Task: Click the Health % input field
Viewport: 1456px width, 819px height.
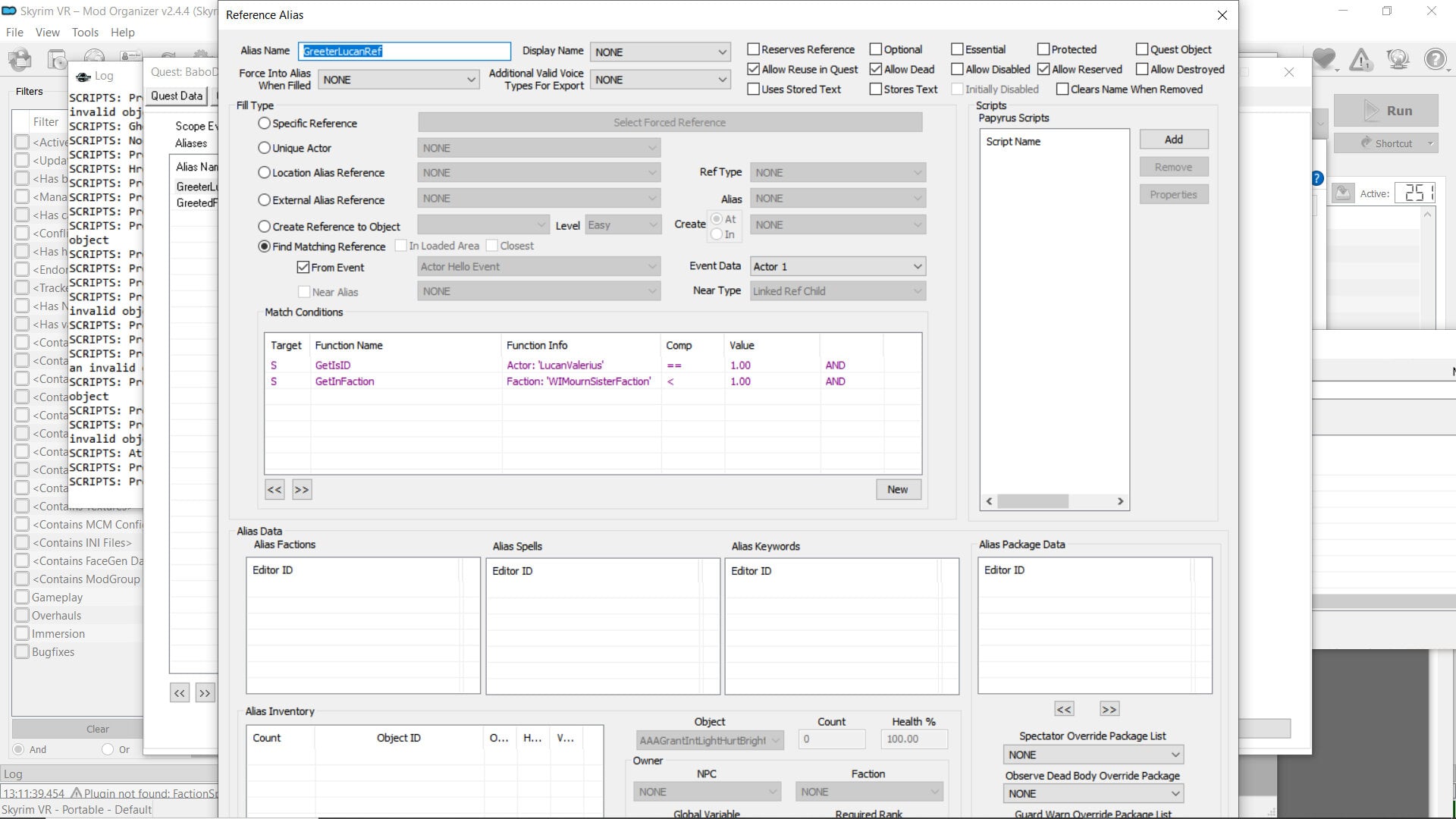Action: pos(914,739)
